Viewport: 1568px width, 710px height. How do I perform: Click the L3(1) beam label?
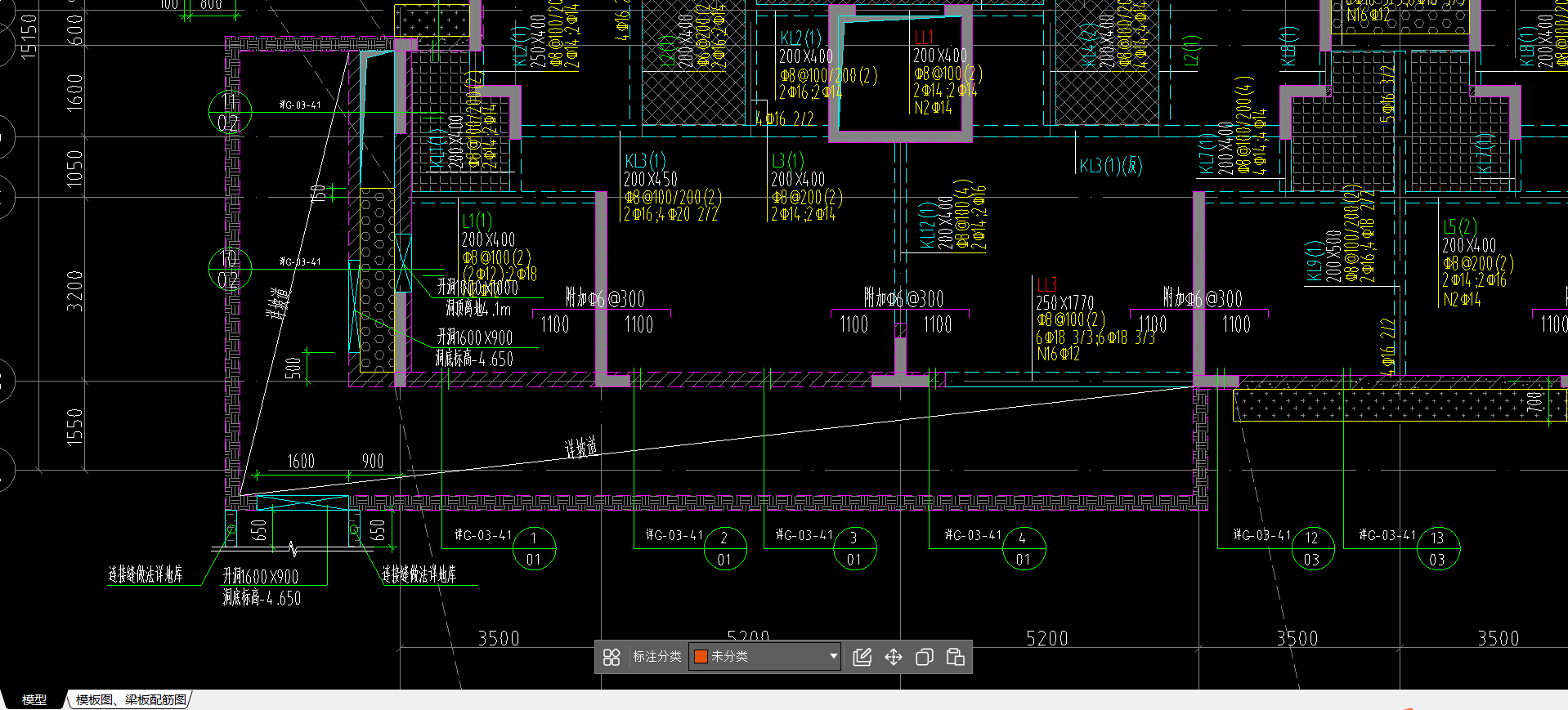(788, 161)
